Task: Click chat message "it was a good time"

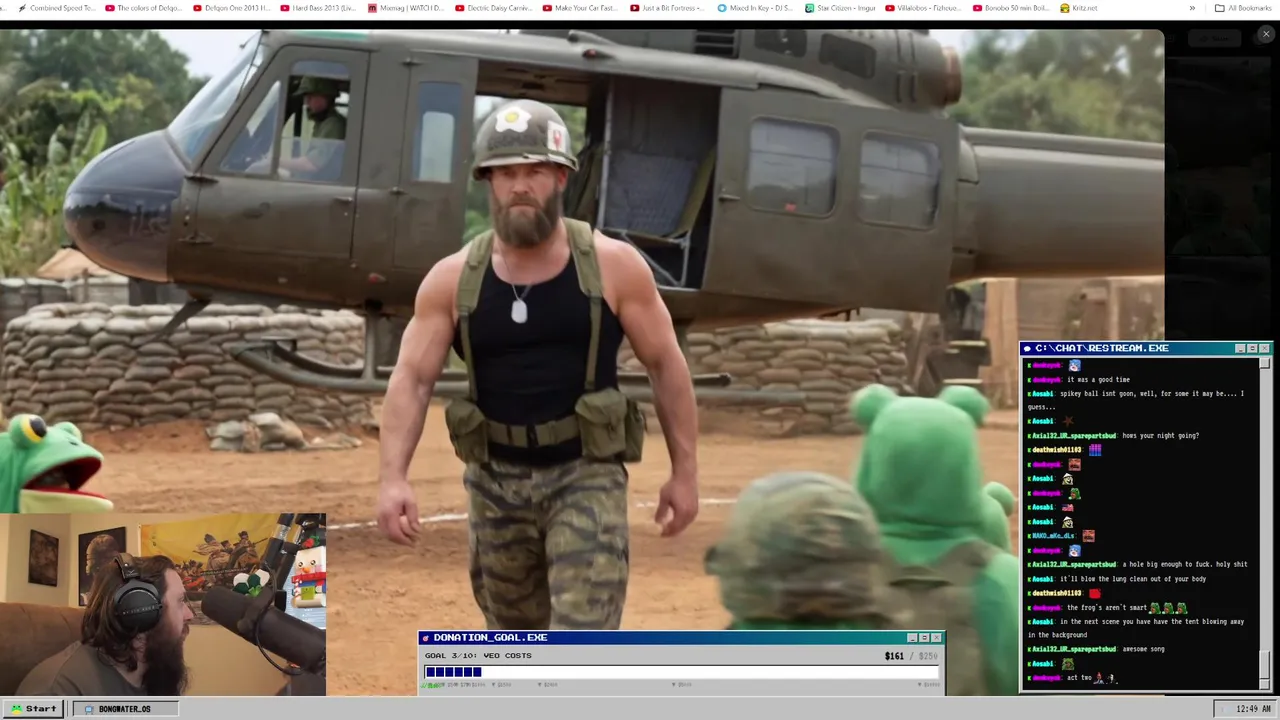Action: point(1098,380)
